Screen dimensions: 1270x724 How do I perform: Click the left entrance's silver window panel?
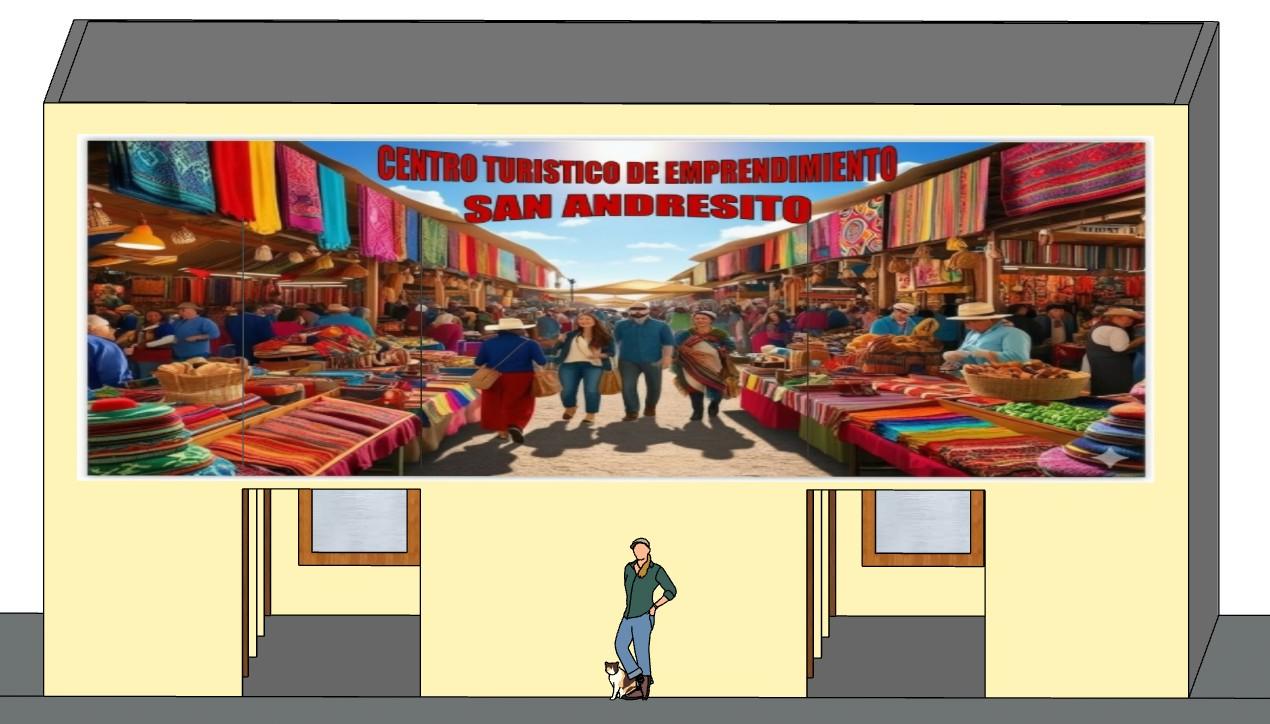359,521
